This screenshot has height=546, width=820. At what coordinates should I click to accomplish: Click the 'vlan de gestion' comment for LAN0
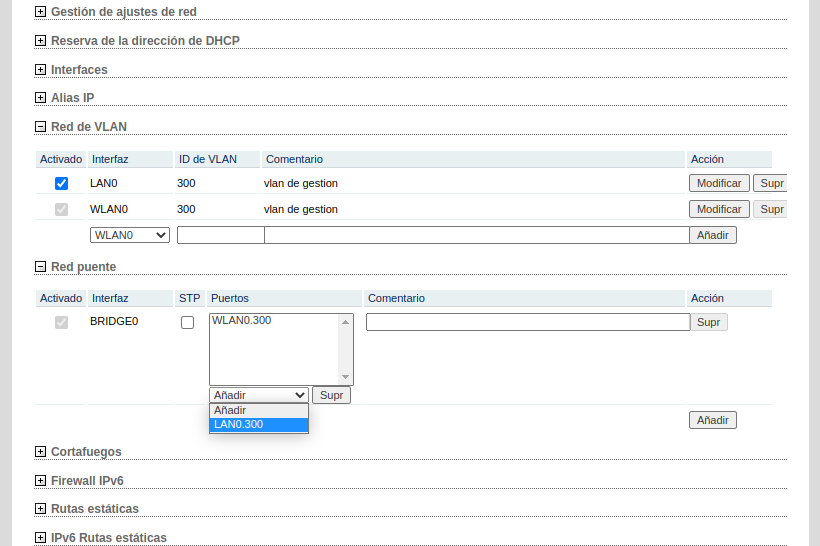(x=301, y=184)
